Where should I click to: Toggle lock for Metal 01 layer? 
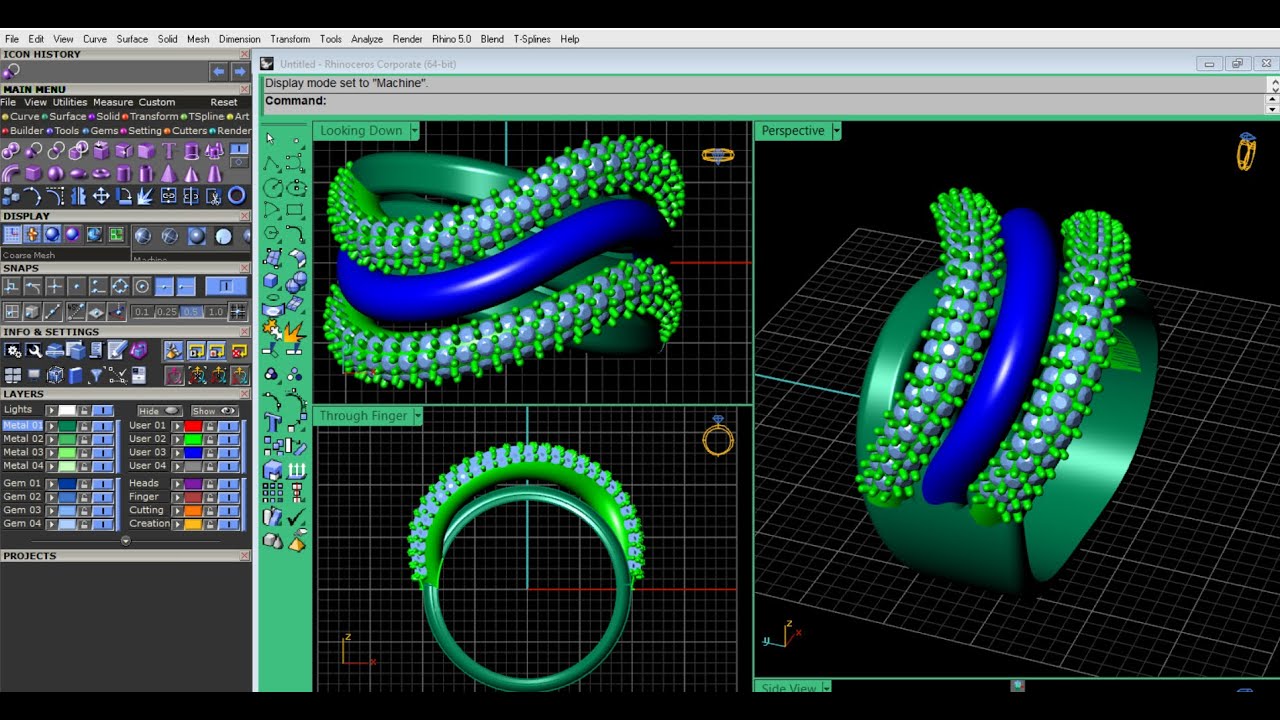(x=84, y=425)
